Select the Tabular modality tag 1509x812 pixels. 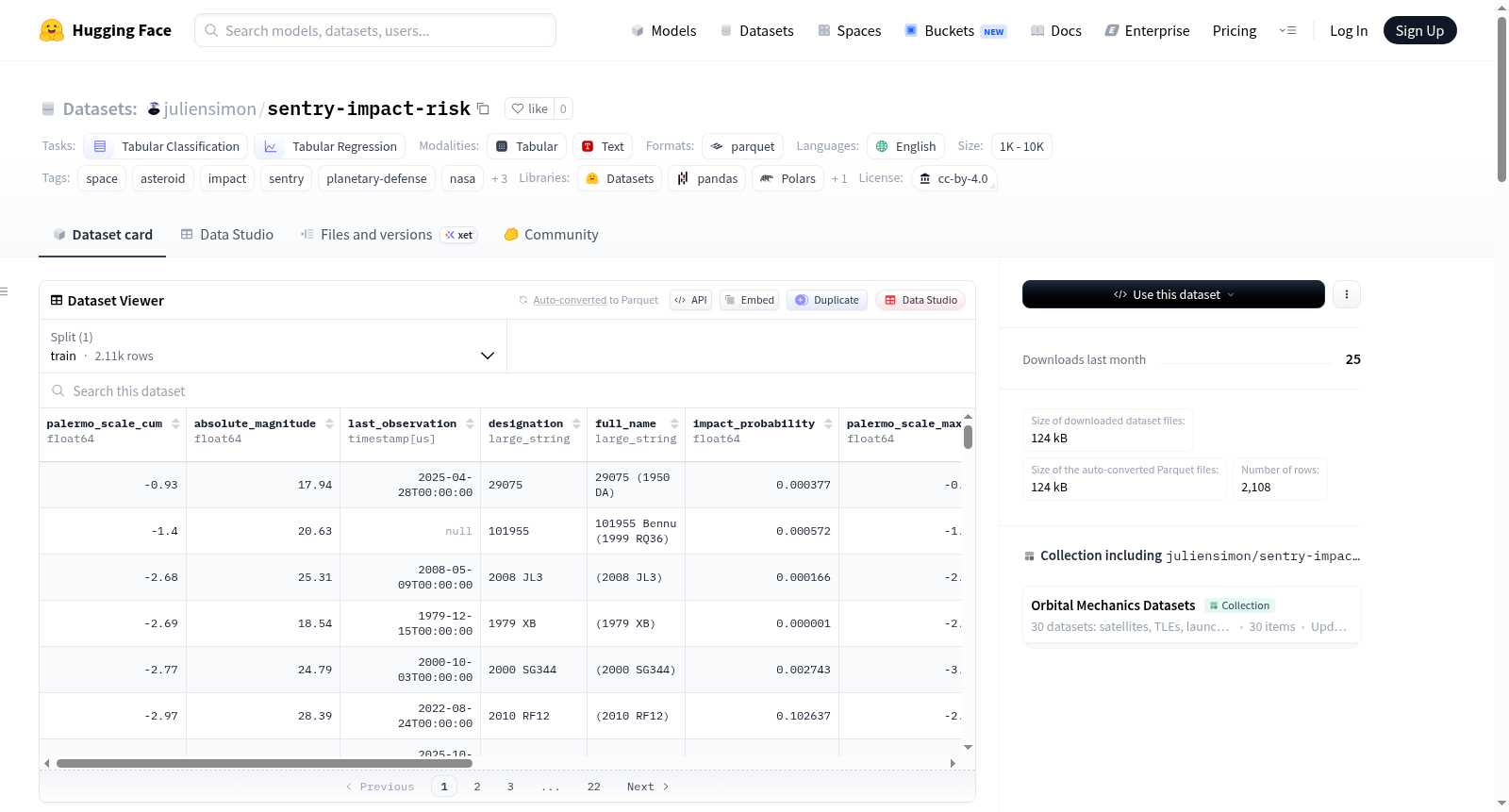(x=527, y=146)
